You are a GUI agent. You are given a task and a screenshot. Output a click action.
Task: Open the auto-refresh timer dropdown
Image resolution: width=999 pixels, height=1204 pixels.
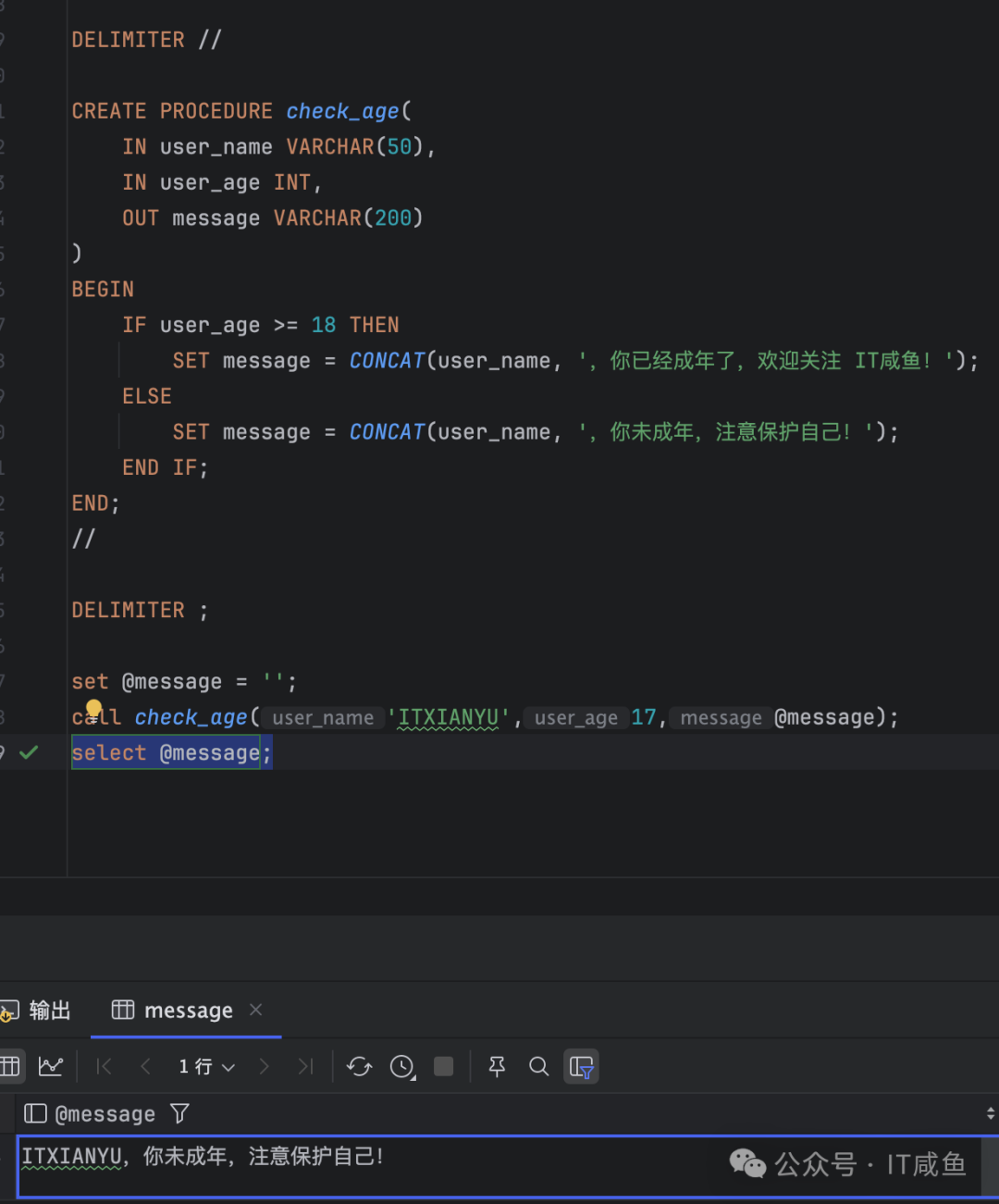(x=402, y=1066)
